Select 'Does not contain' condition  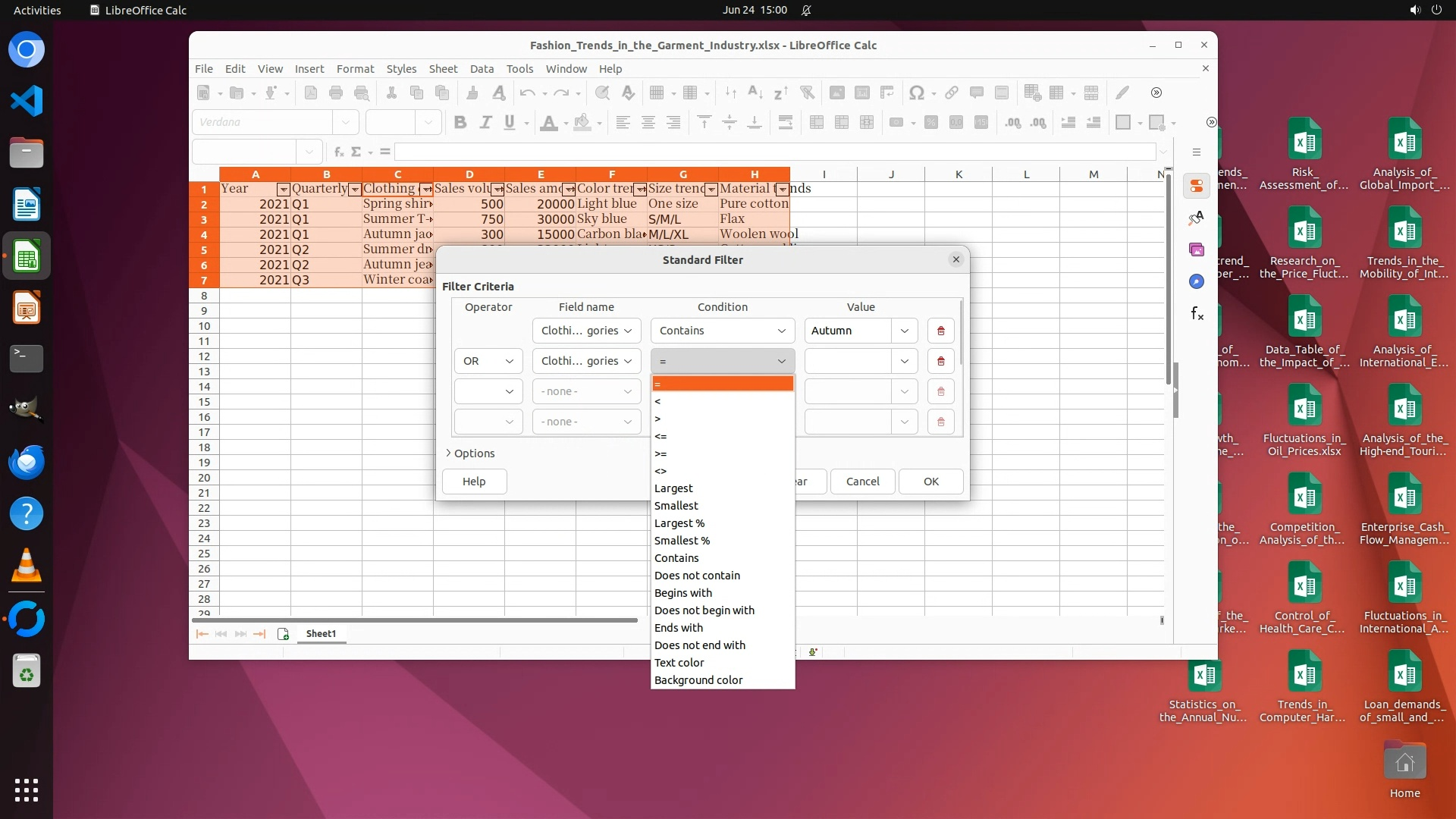click(x=697, y=576)
